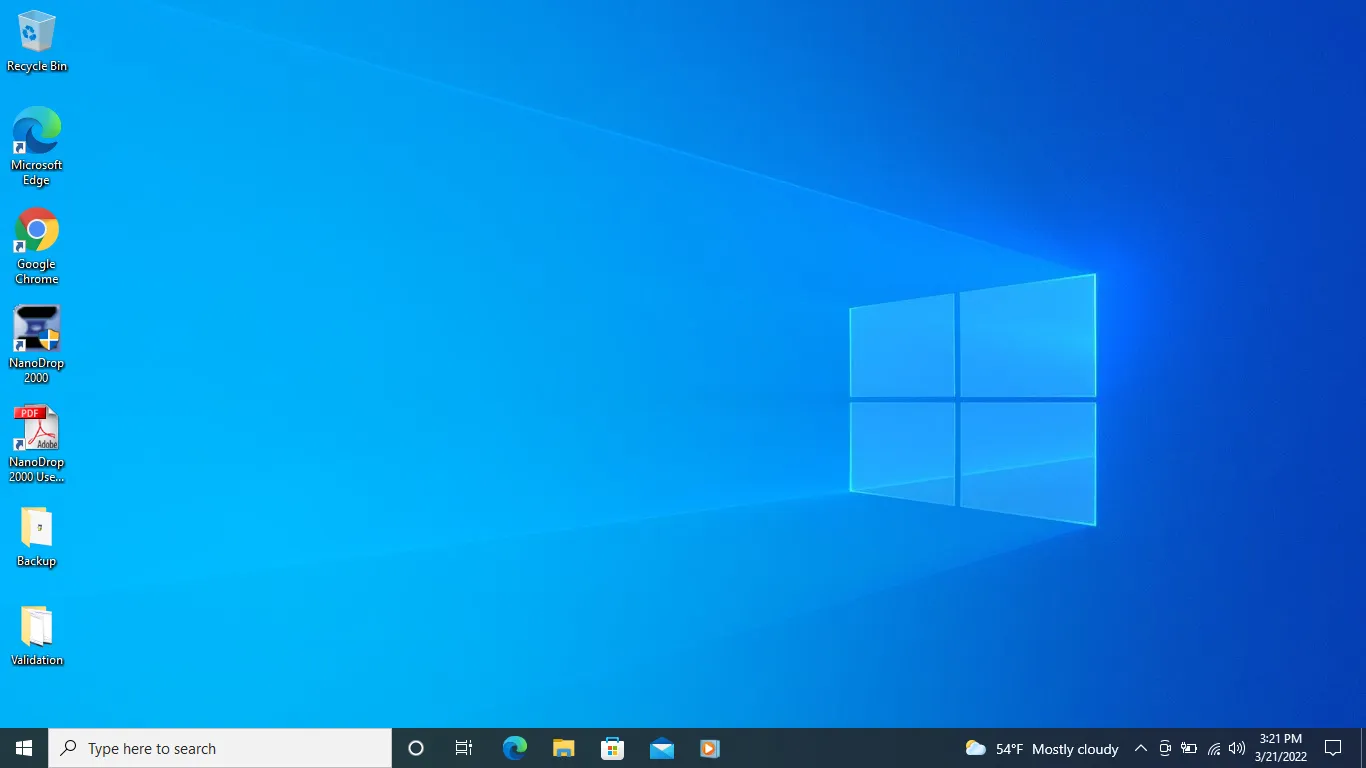Open File Explorer from the taskbar

(563, 748)
